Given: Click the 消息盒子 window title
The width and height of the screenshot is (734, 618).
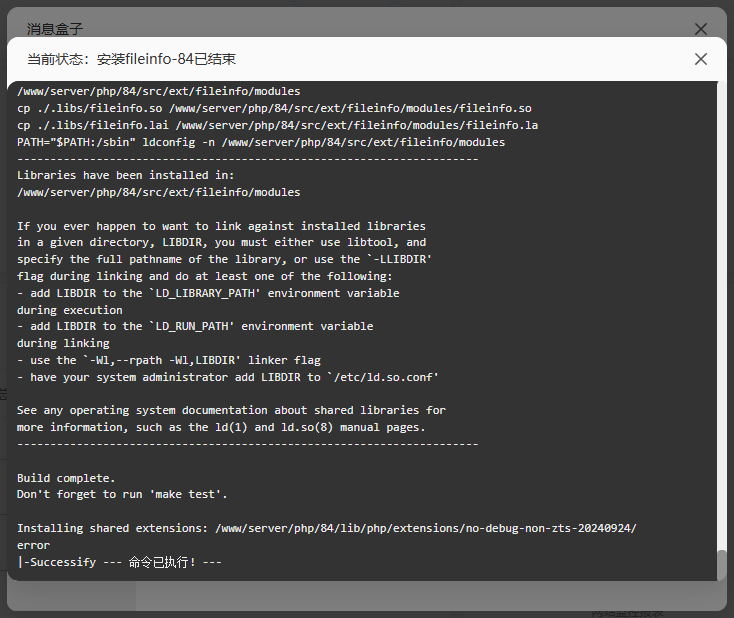Looking at the screenshot, I should (55, 29).
